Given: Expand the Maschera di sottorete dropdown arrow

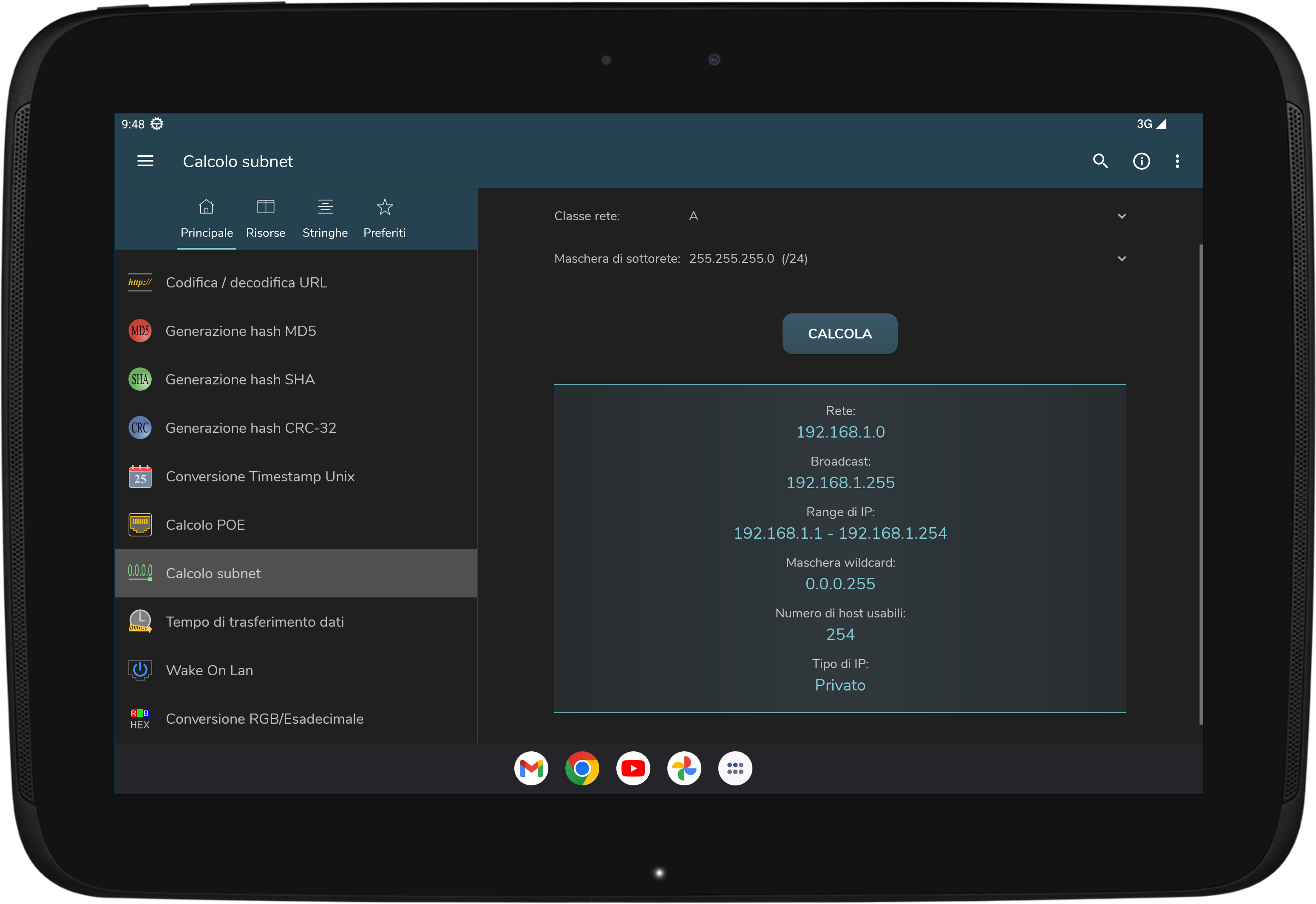Looking at the screenshot, I should click(x=1121, y=259).
